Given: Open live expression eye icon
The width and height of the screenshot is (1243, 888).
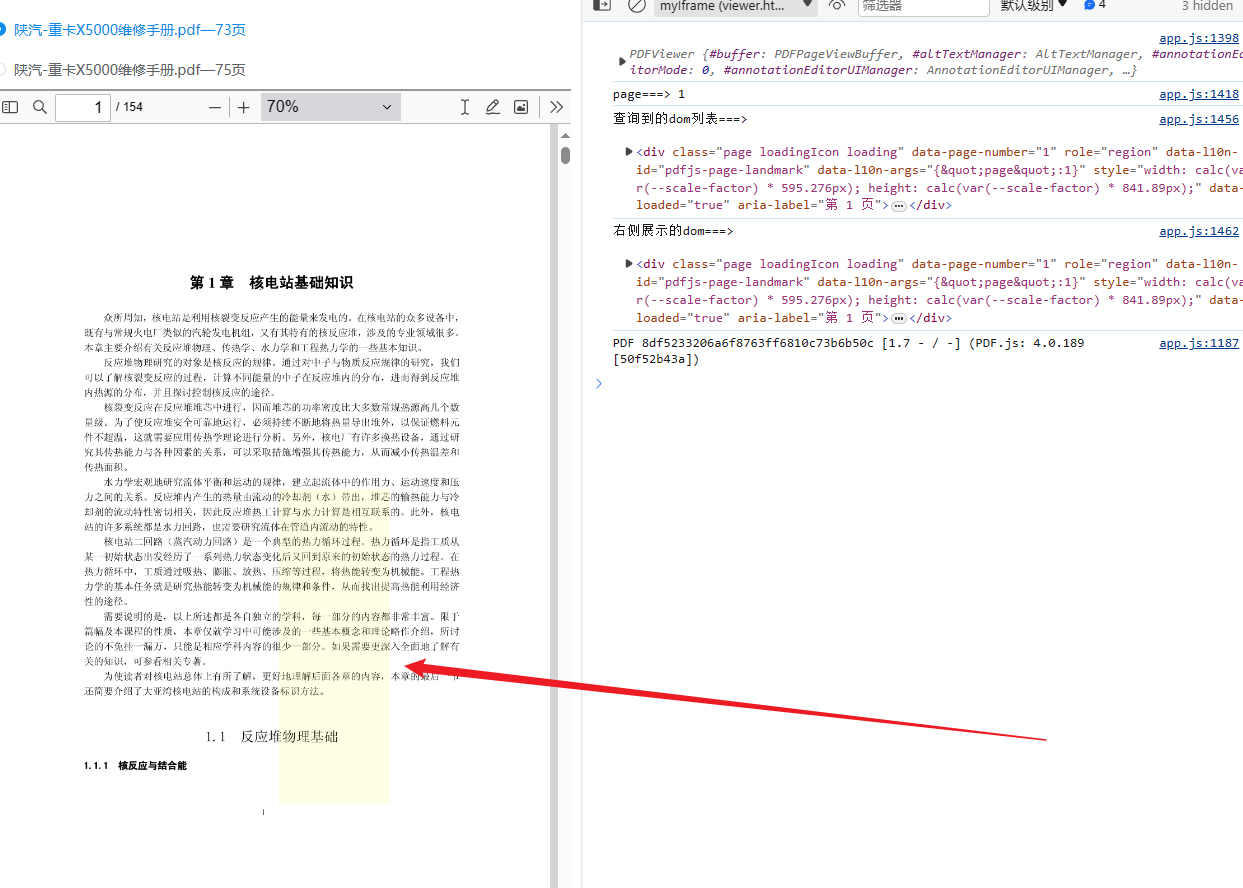Looking at the screenshot, I should point(837,5).
